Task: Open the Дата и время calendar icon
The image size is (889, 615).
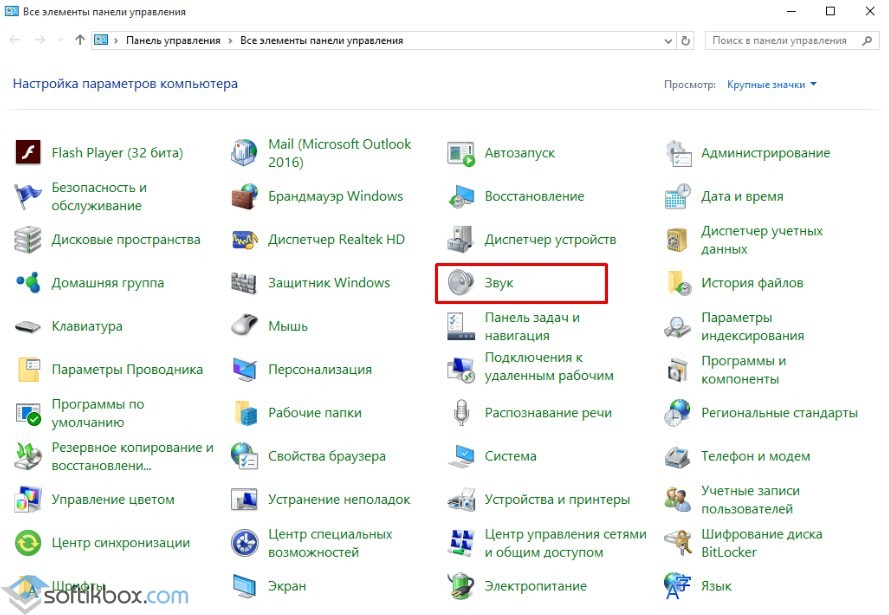Action: [x=678, y=197]
